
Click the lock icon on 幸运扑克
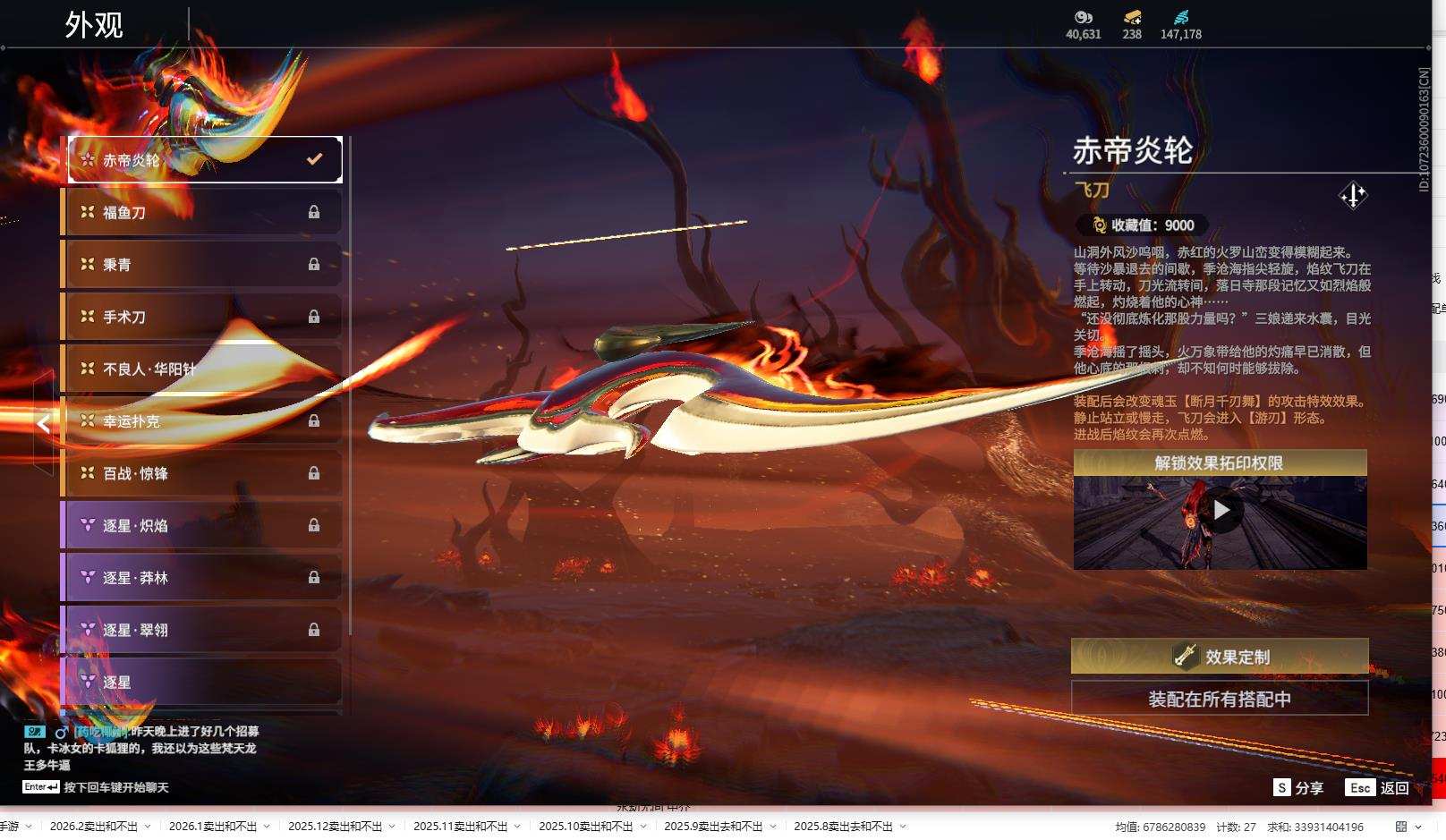(x=314, y=420)
